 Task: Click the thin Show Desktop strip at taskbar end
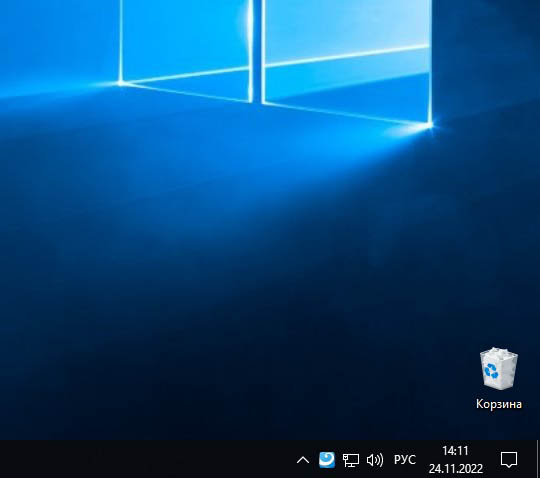[538, 459]
